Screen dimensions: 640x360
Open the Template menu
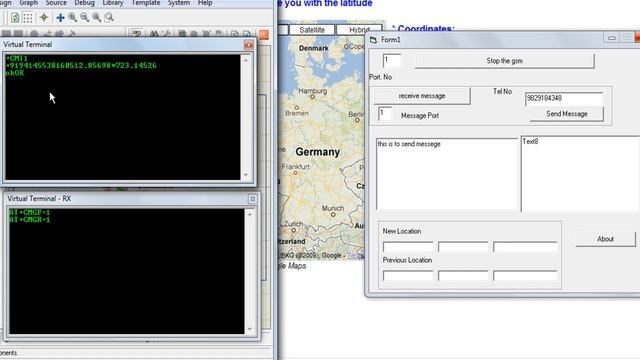click(146, 3)
